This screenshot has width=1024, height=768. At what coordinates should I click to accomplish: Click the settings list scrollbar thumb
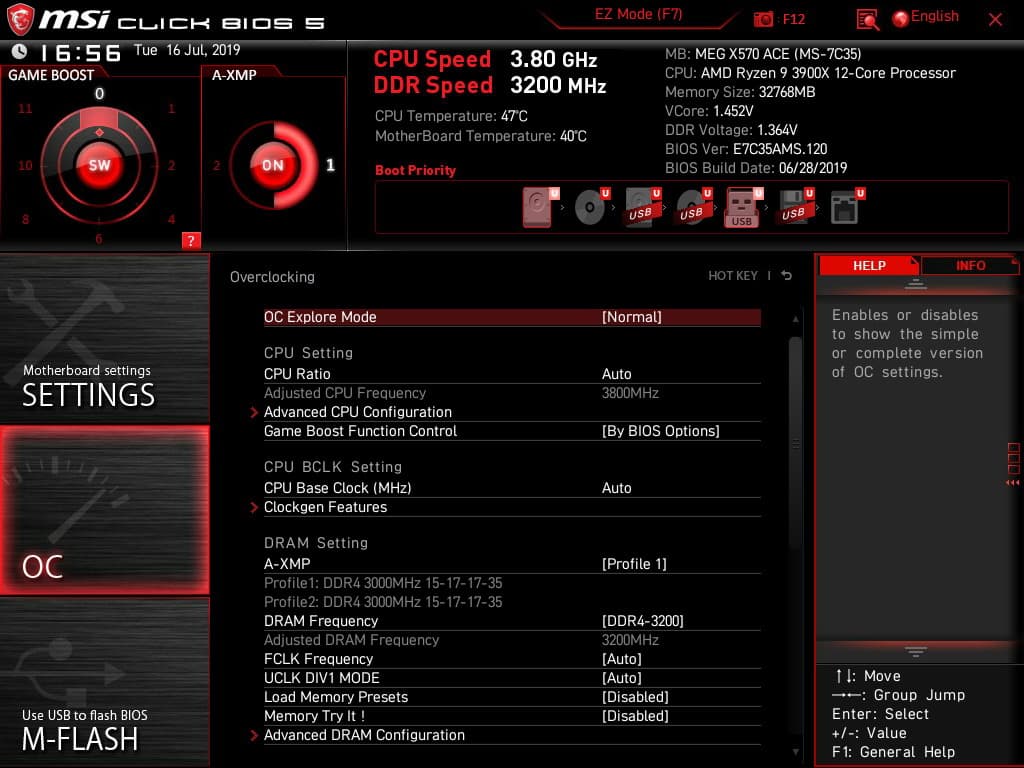coord(795,444)
